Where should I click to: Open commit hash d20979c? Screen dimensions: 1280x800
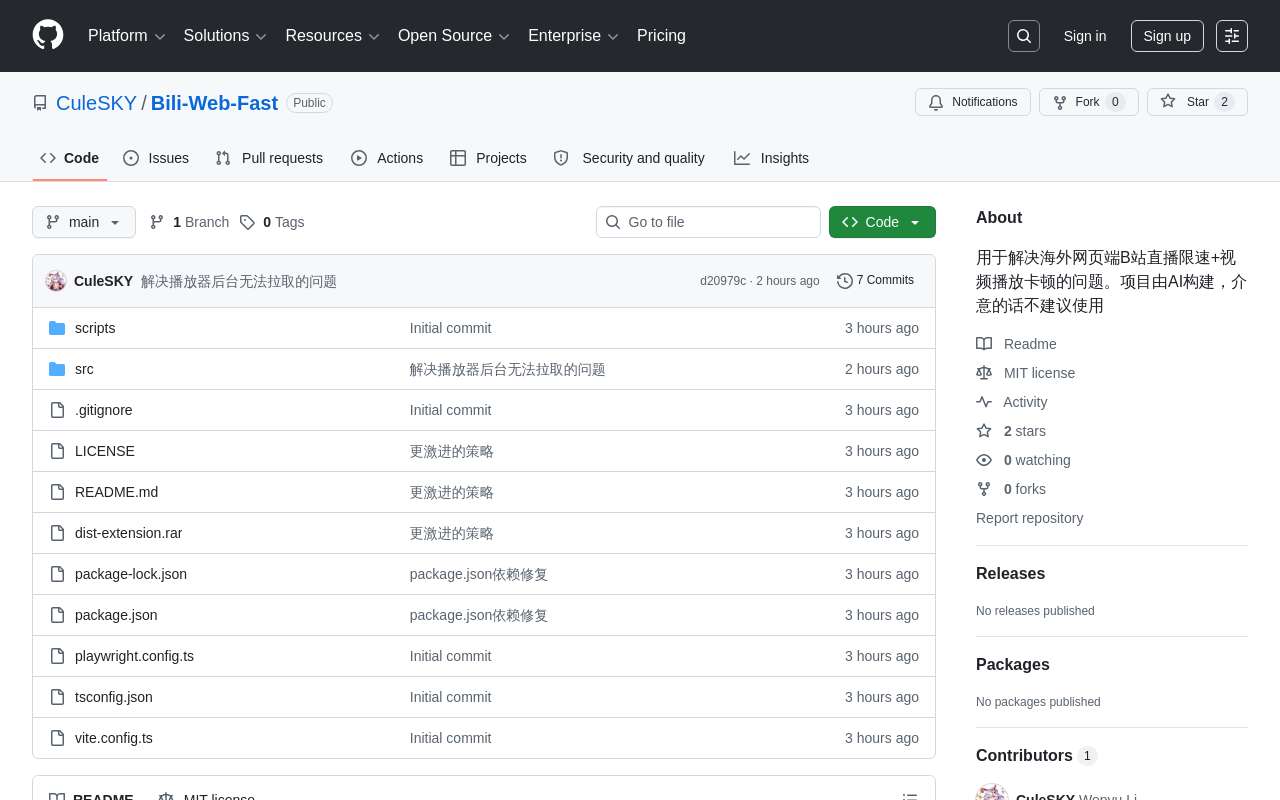[x=723, y=281]
